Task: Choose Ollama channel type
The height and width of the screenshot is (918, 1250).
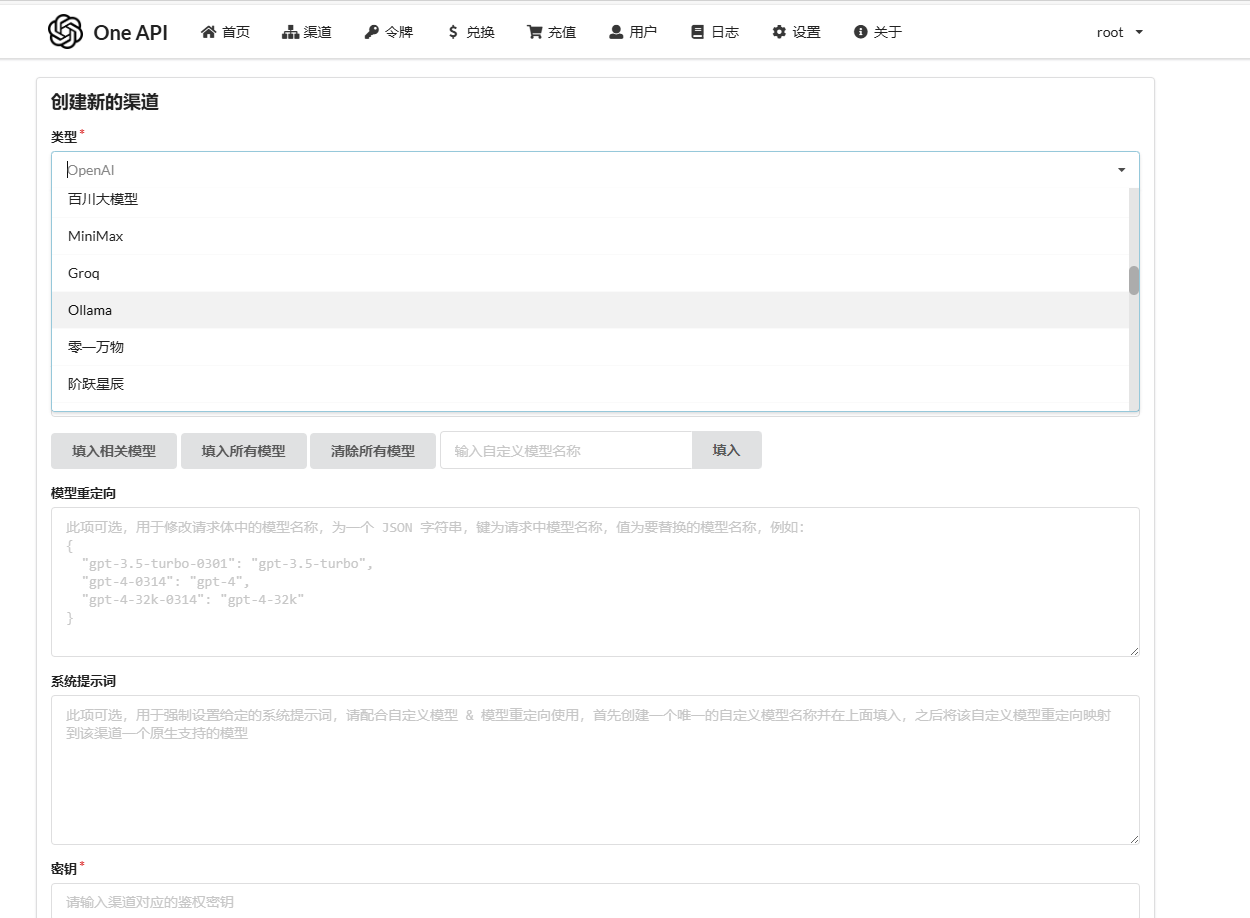Action: (590, 310)
